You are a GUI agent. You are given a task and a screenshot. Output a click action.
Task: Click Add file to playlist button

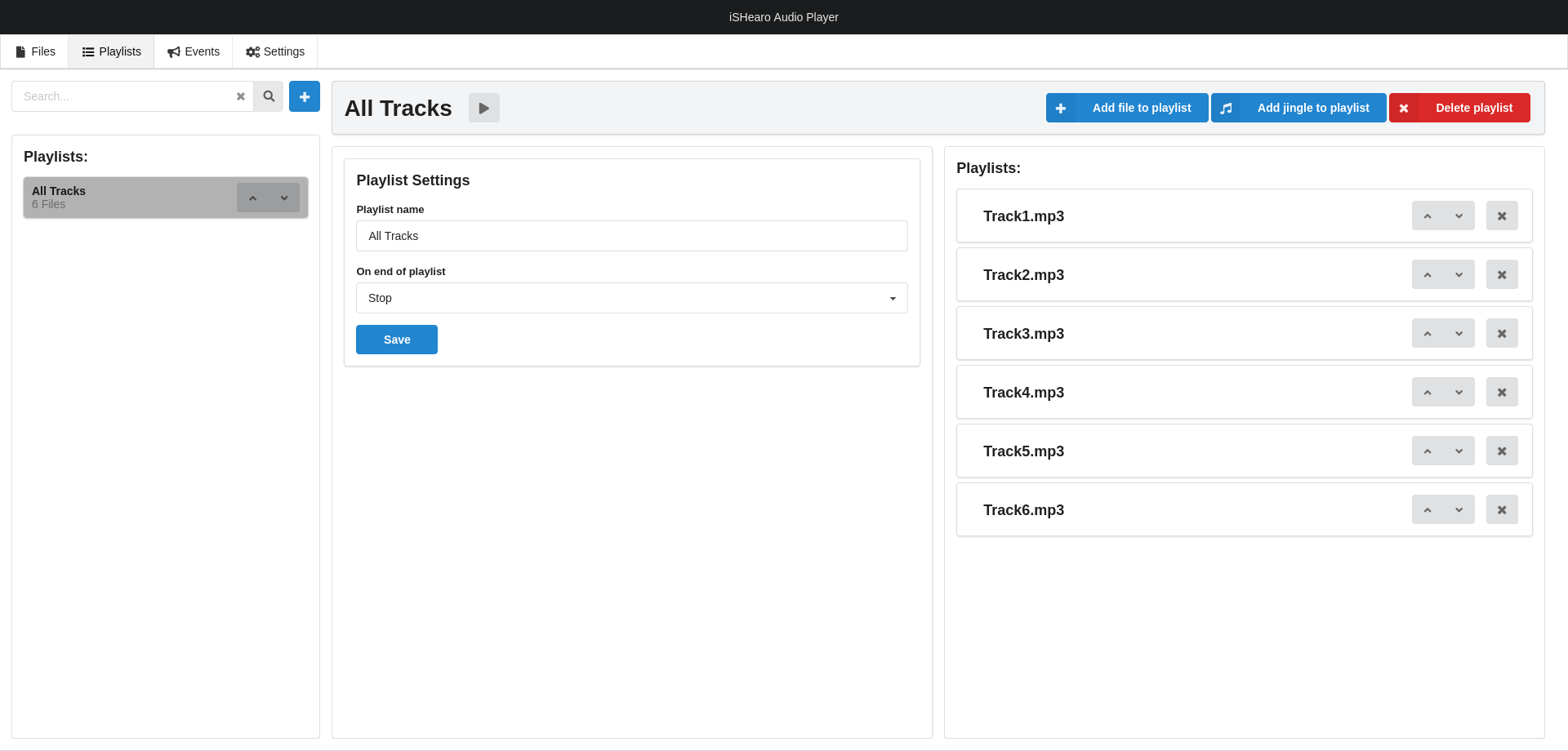click(1127, 108)
